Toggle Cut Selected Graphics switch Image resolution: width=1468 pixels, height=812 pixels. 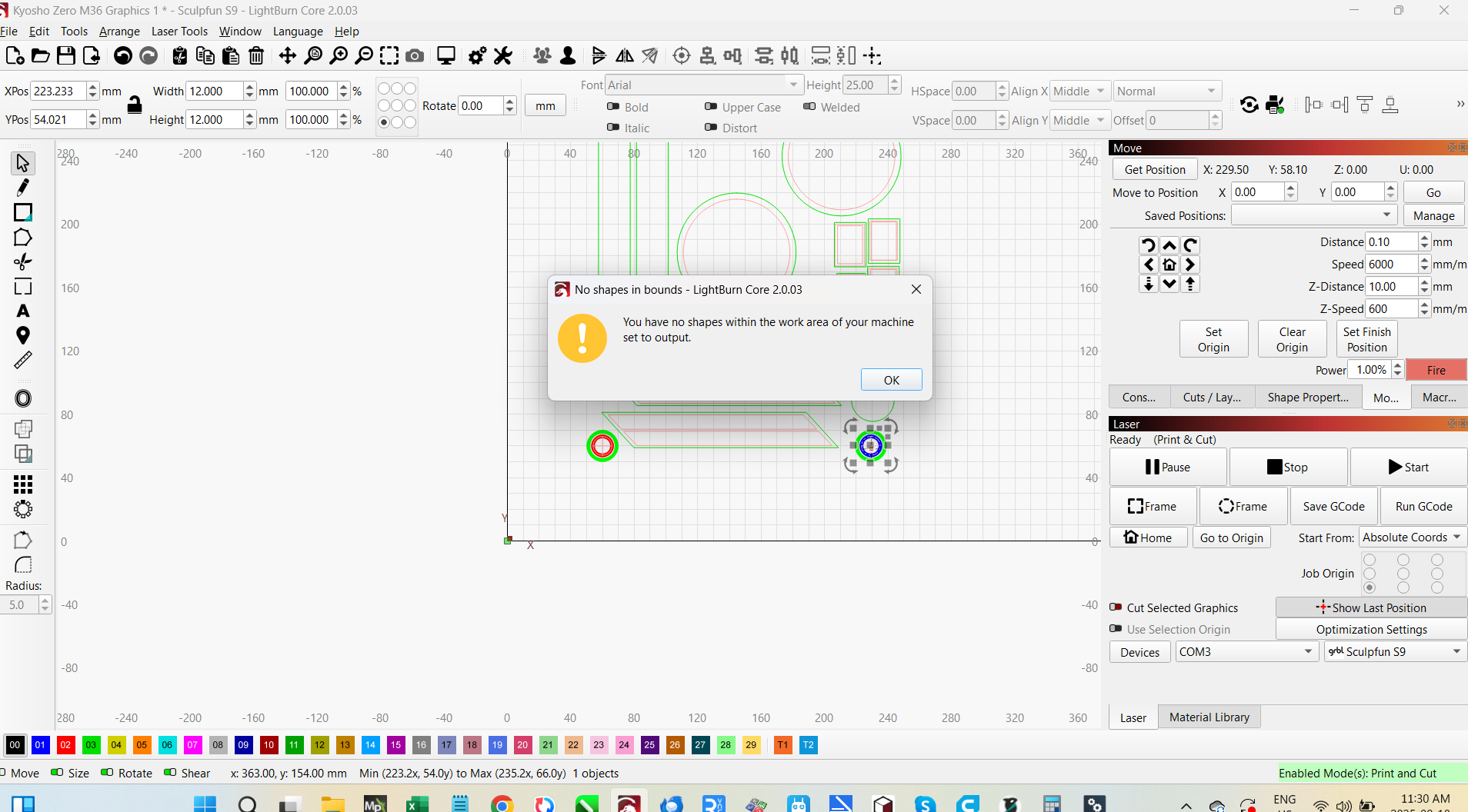coord(1116,607)
